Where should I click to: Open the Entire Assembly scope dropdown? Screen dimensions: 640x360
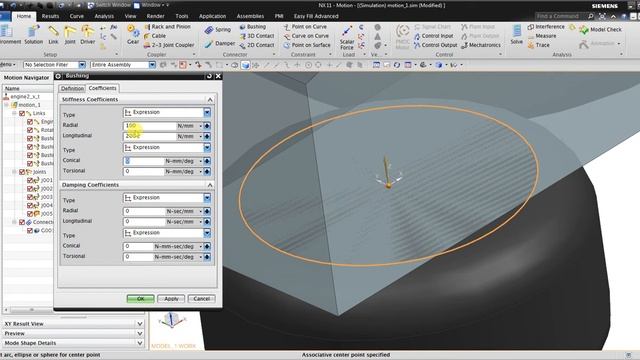tap(152, 65)
